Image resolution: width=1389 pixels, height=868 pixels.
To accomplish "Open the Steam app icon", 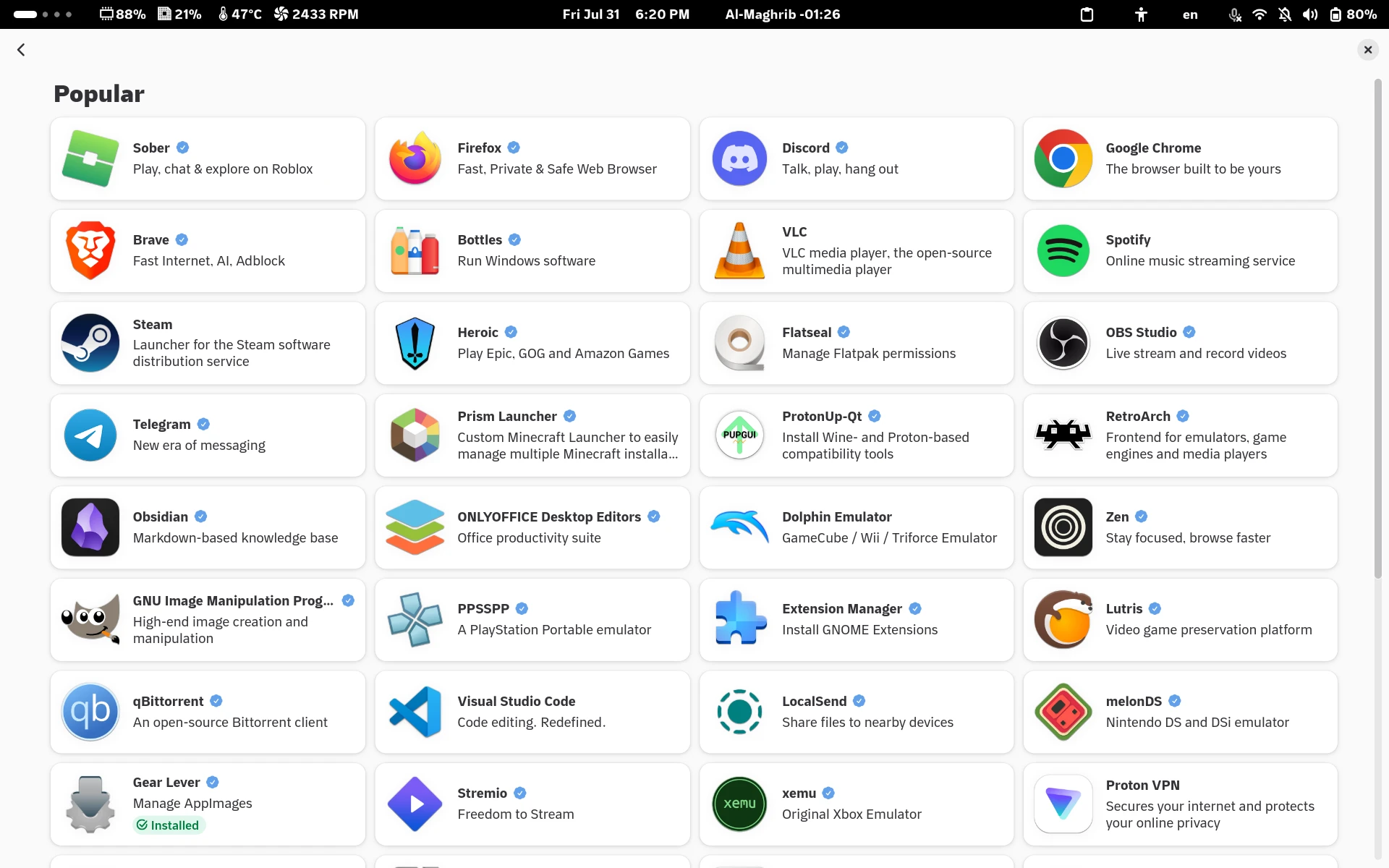I will coord(90,343).
